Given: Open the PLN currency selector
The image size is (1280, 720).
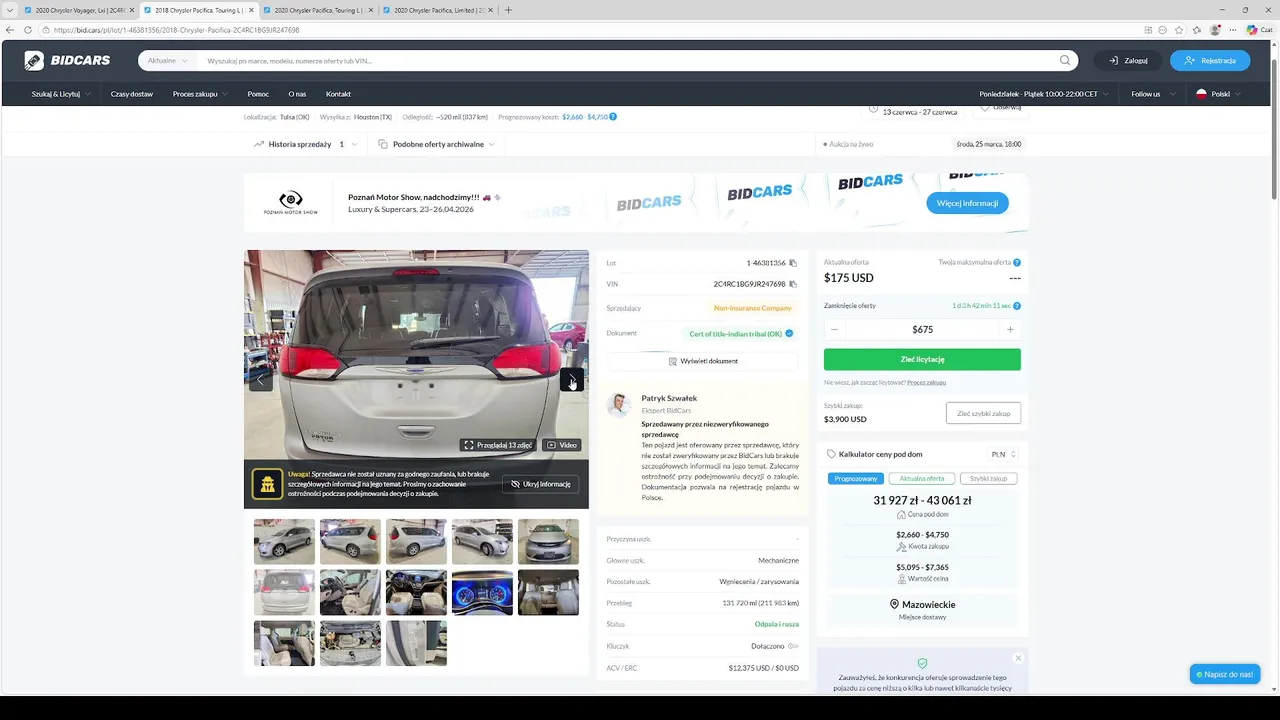Looking at the screenshot, I should pos(1003,454).
